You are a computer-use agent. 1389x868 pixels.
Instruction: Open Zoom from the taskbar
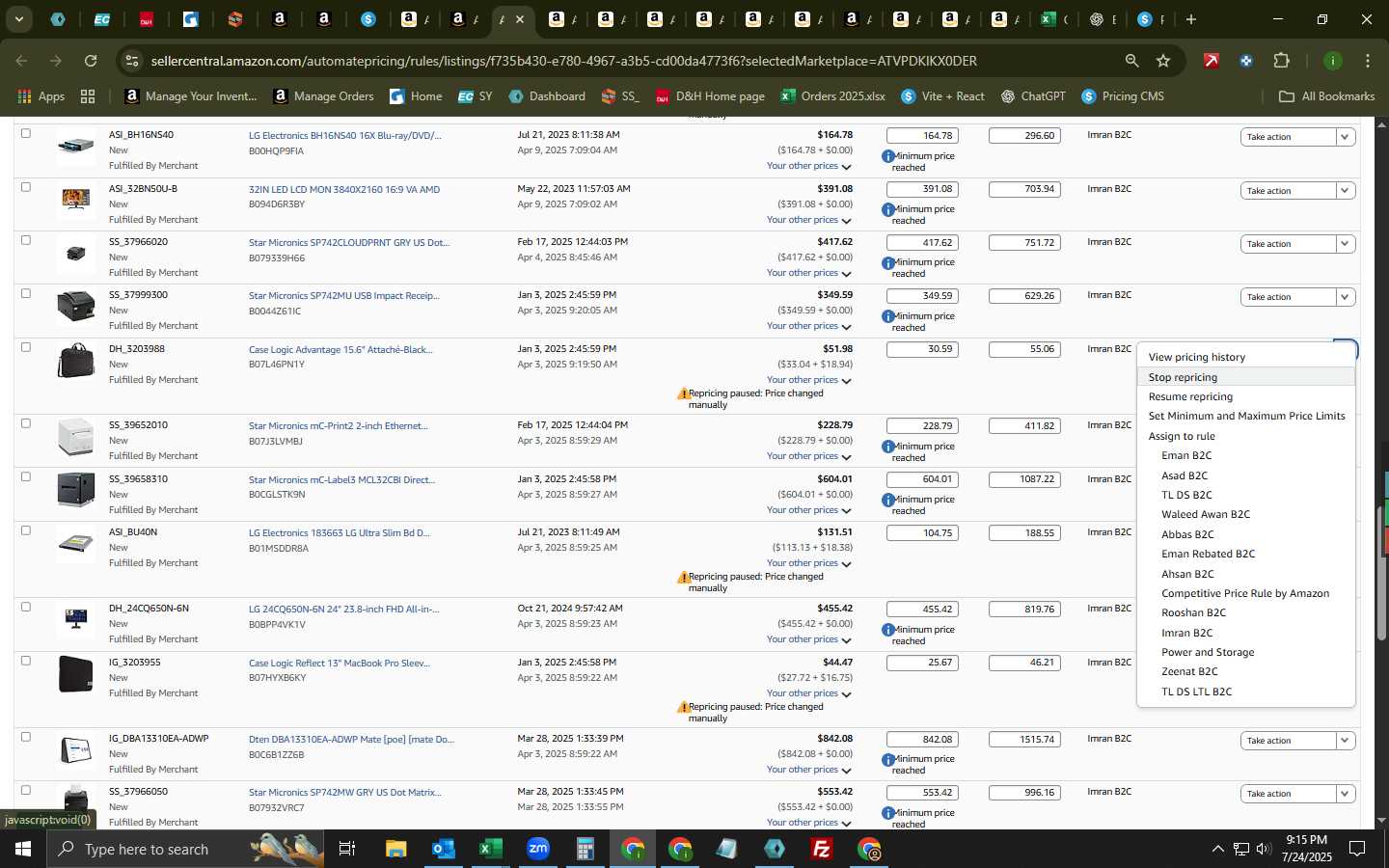537,849
